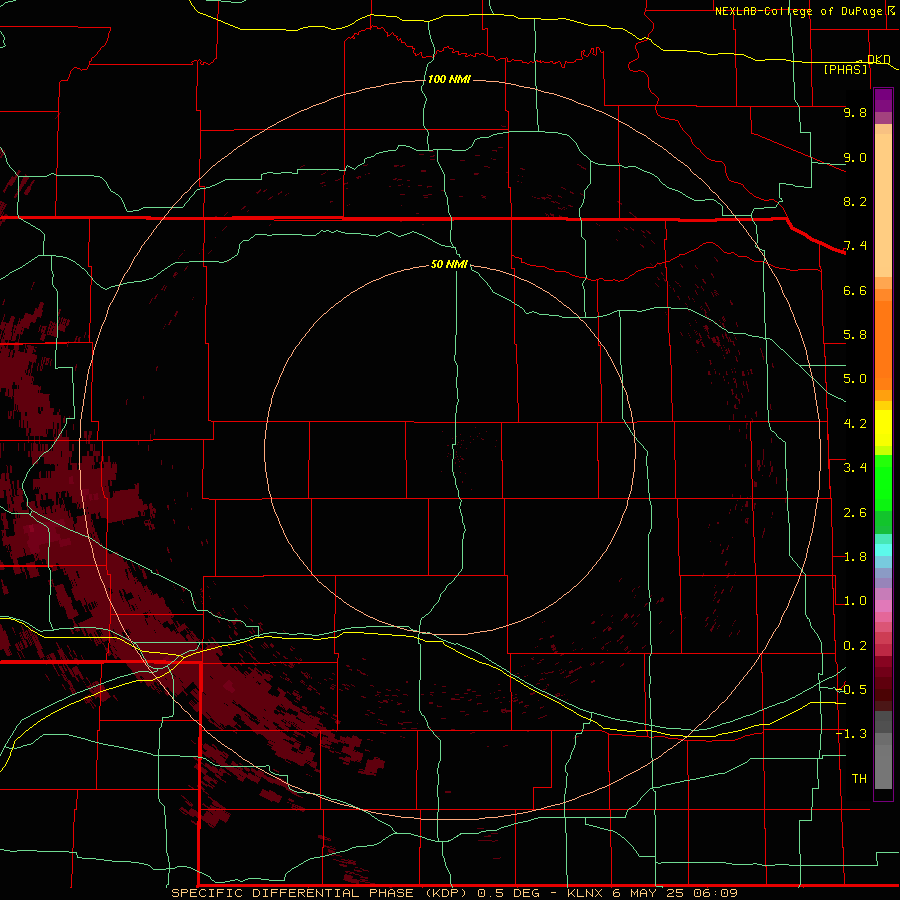The width and height of the screenshot is (900, 900).
Task: Click the 6 MAY 25 date text
Action: point(649,893)
